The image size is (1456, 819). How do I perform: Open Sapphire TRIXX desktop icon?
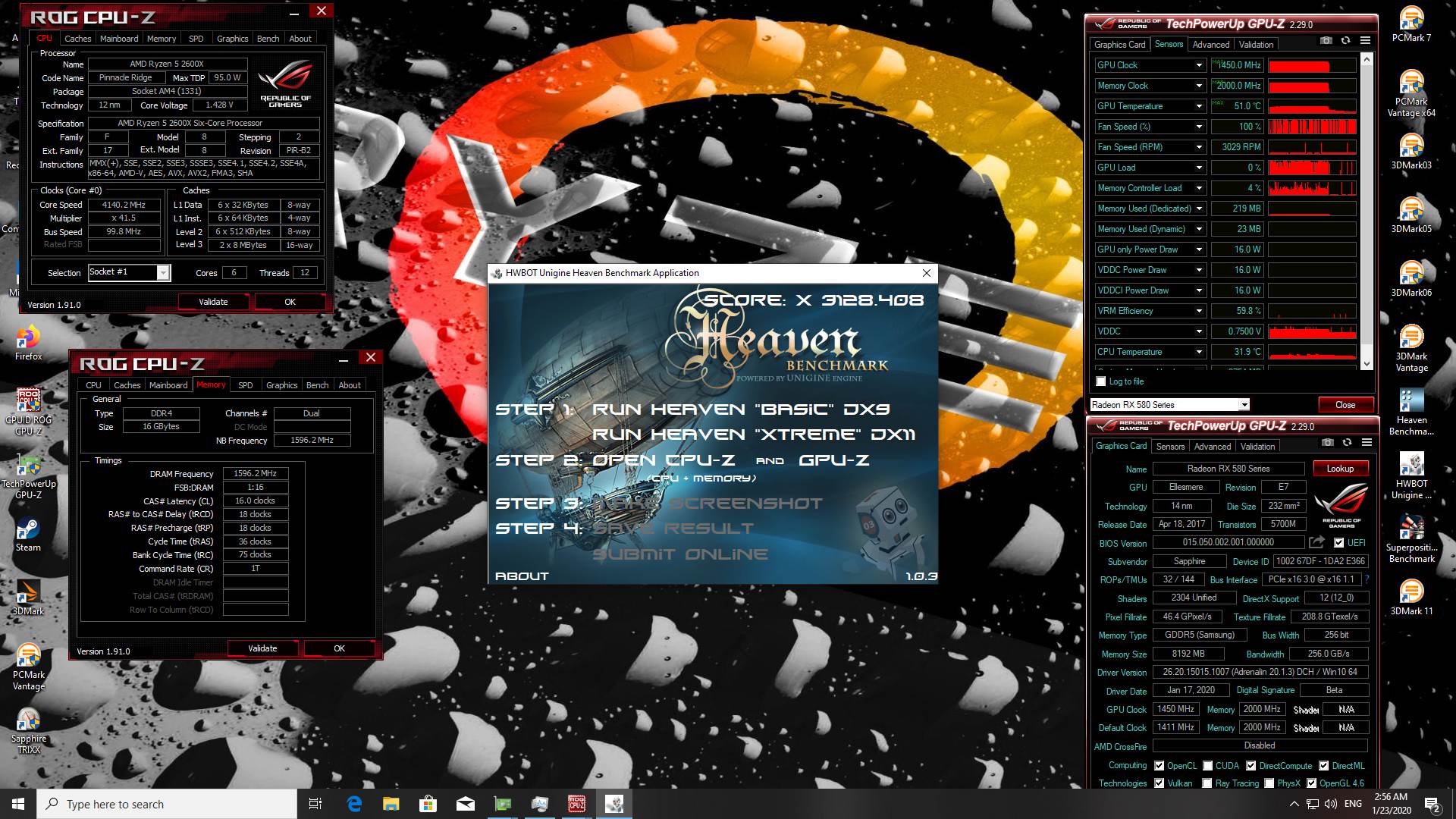pyautogui.click(x=28, y=731)
